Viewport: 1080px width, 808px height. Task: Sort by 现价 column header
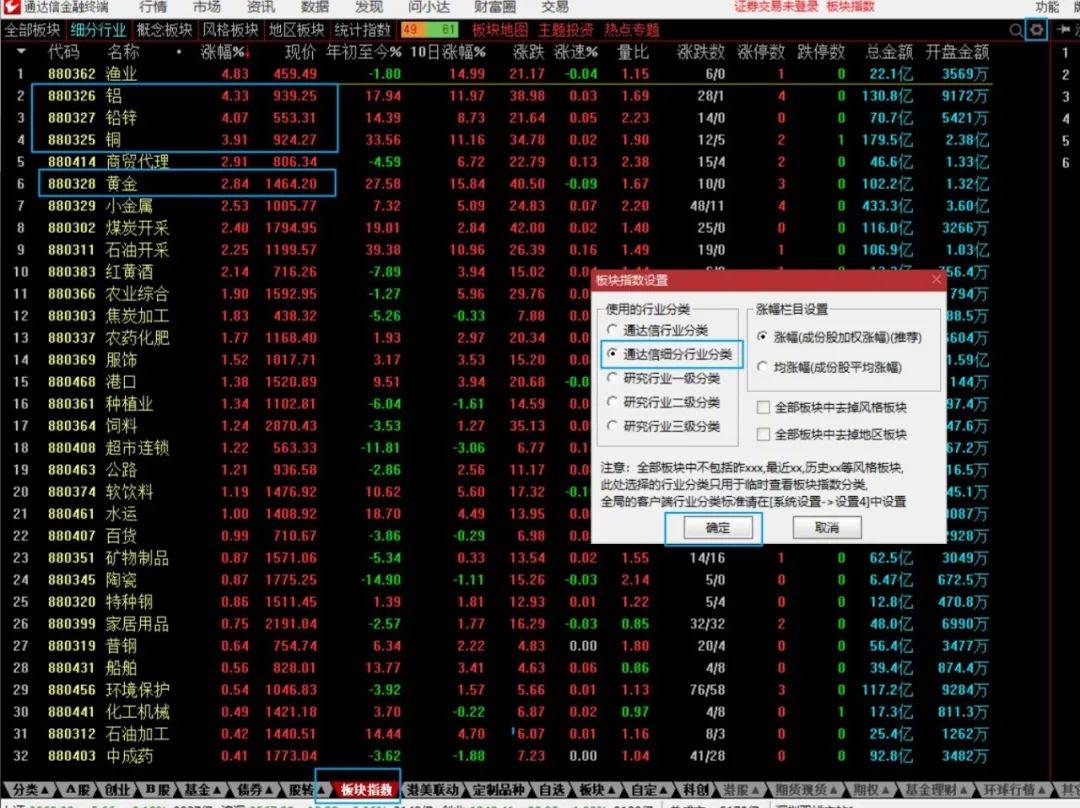(300, 52)
